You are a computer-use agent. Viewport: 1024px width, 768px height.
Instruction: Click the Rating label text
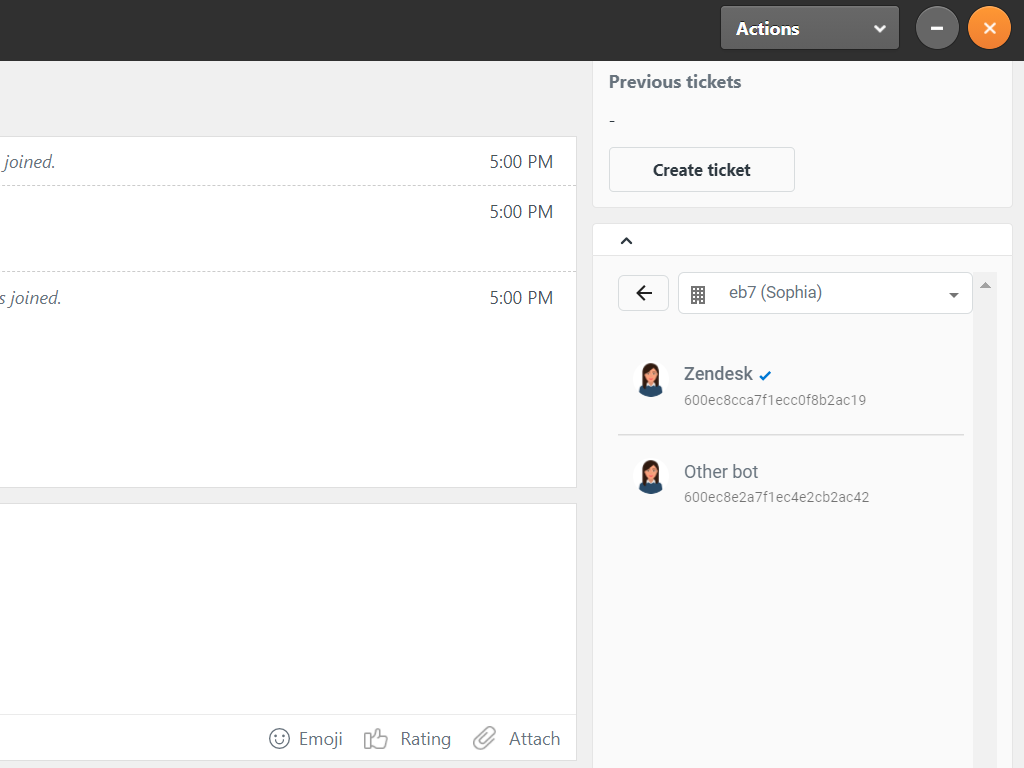pos(425,739)
